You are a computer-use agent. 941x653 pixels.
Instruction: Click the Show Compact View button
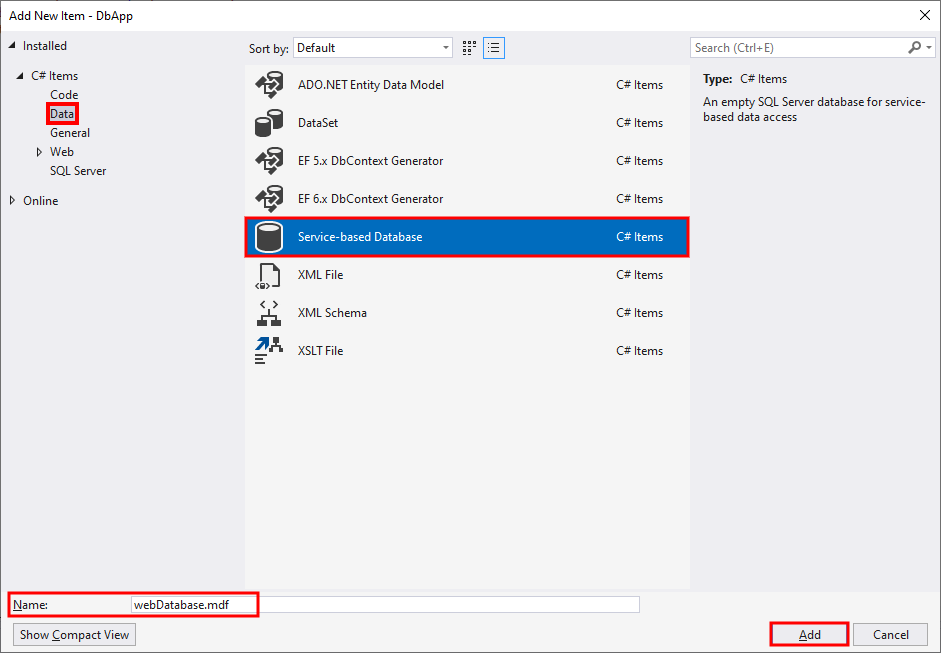tap(74, 635)
